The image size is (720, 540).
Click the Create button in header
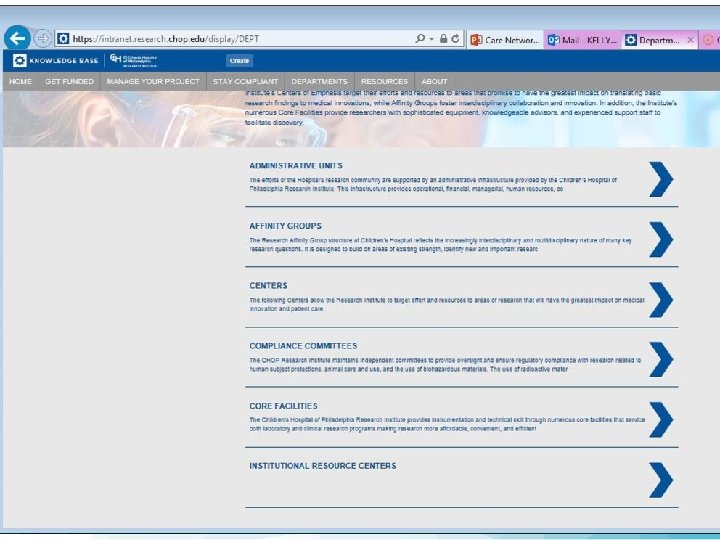239,61
